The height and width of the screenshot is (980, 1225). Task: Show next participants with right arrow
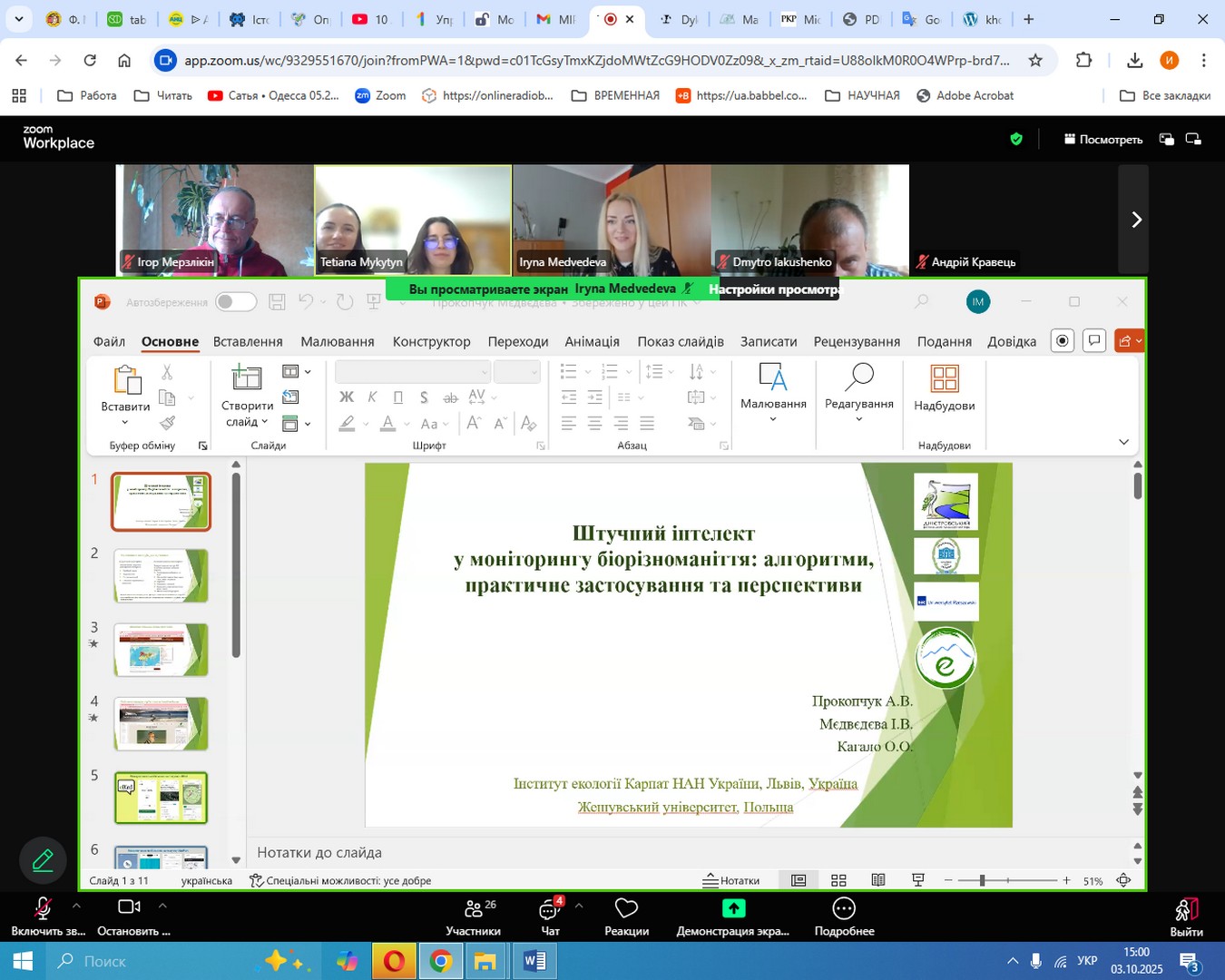pyautogui.click(x=1136, y=220)
